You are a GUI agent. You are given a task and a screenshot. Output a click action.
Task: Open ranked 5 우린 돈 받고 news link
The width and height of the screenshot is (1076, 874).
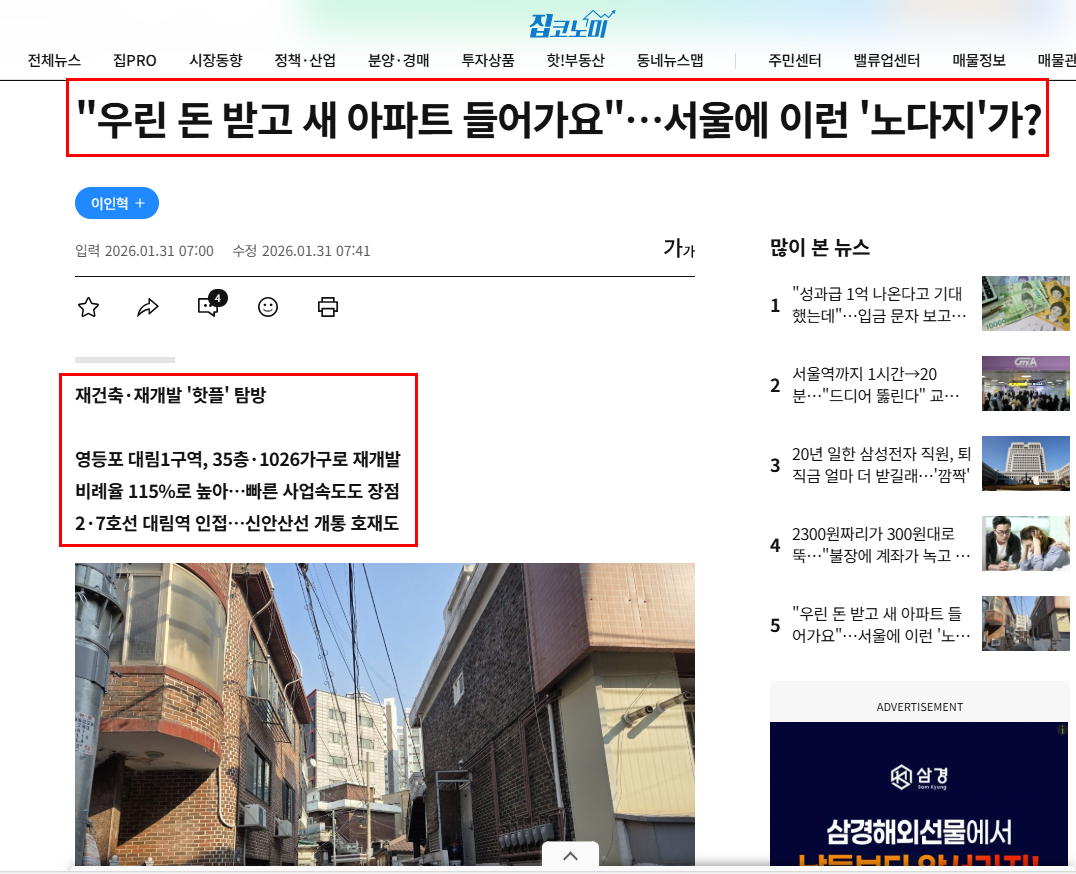pos(881,625)
